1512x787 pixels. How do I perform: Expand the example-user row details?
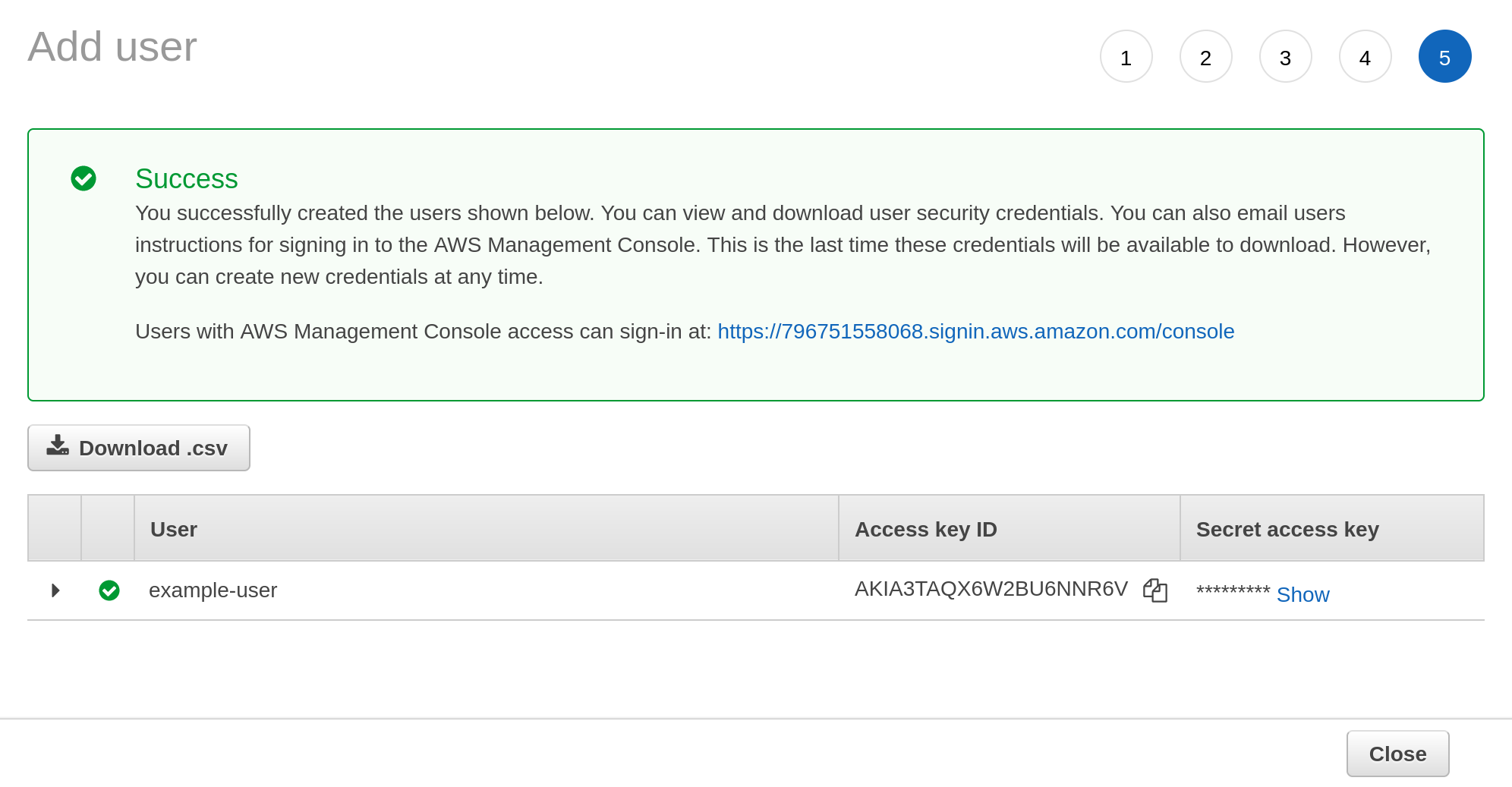tap(54, 590)
